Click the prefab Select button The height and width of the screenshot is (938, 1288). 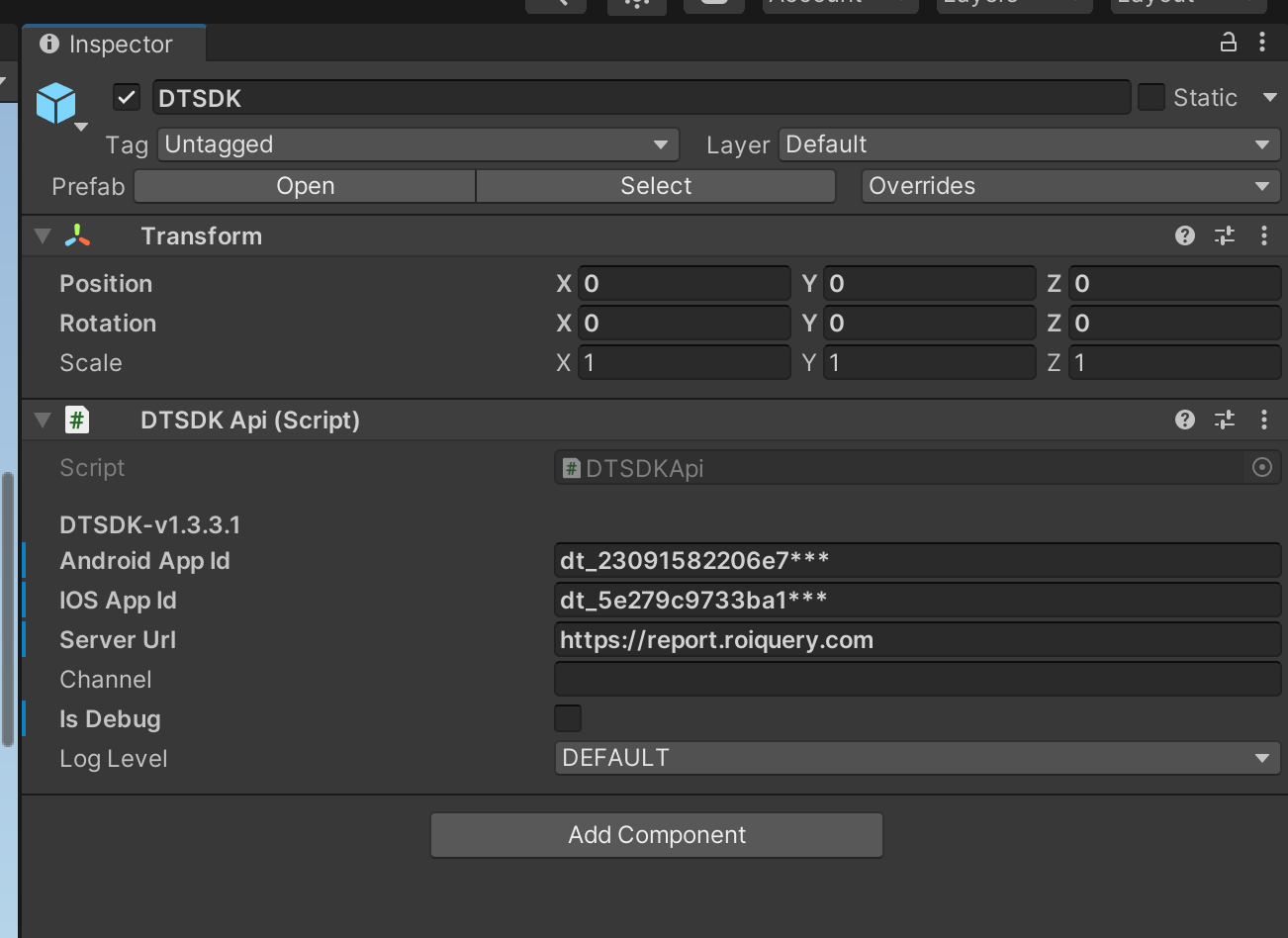[x=656, y=186]
